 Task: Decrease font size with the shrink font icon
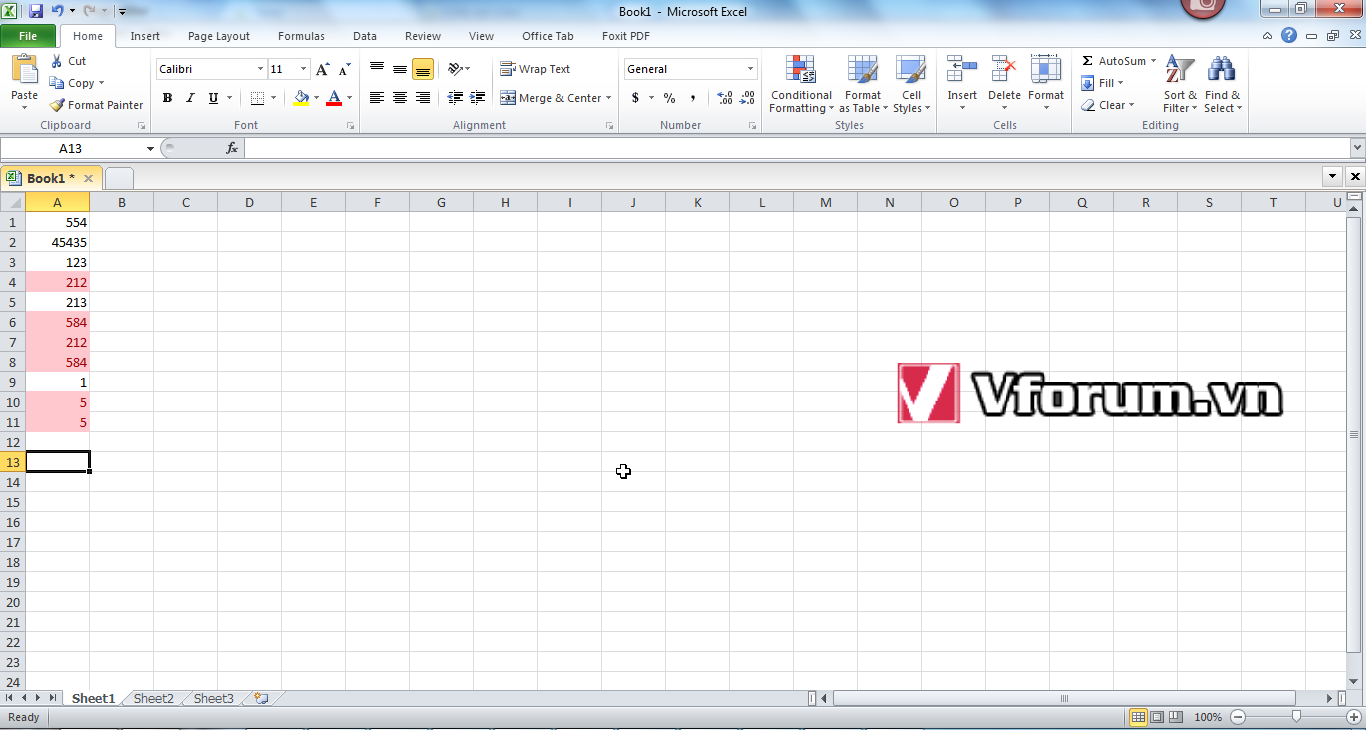click(x=344, y=69)
